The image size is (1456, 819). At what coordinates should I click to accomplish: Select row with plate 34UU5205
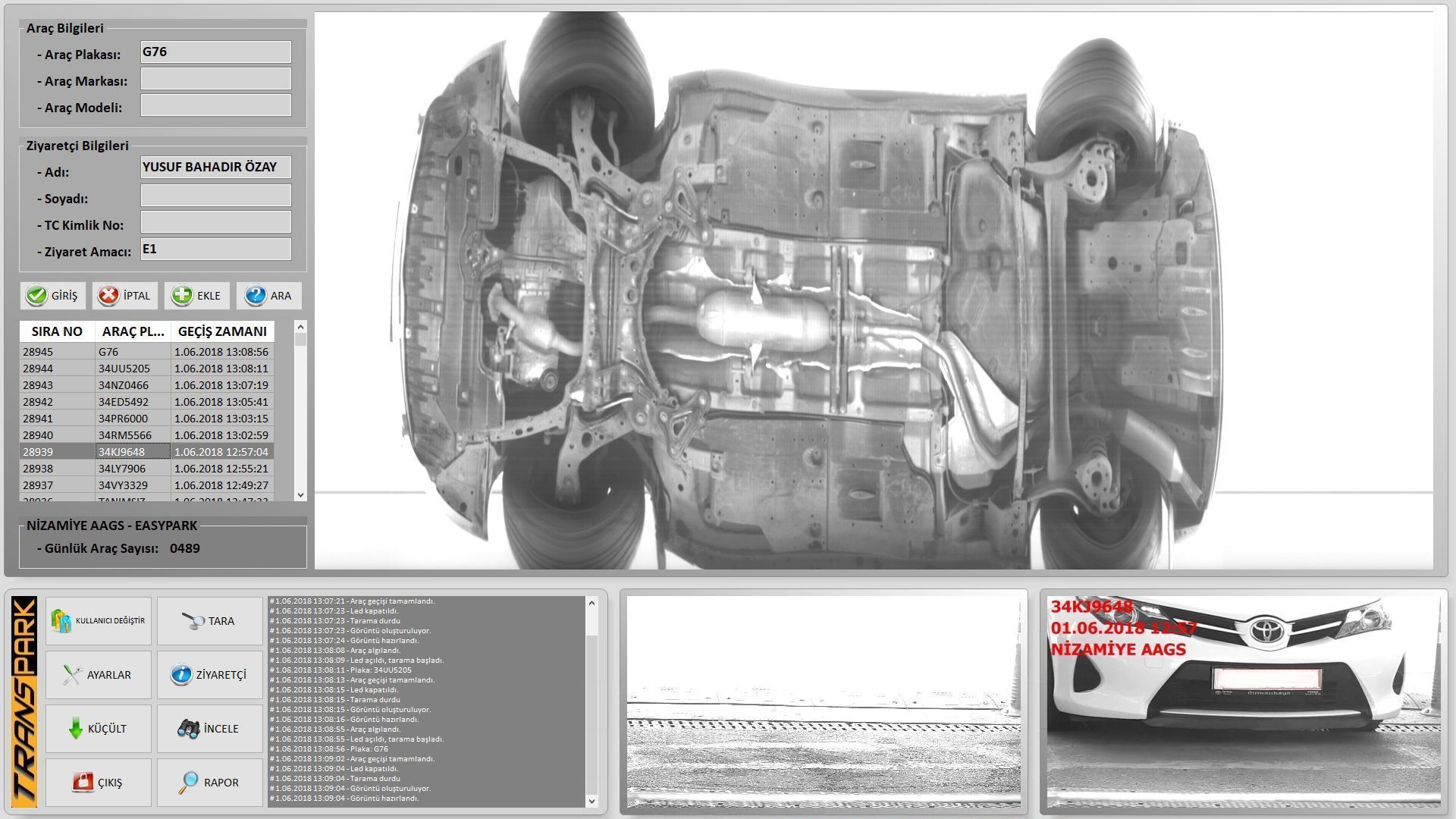[146, 369]
